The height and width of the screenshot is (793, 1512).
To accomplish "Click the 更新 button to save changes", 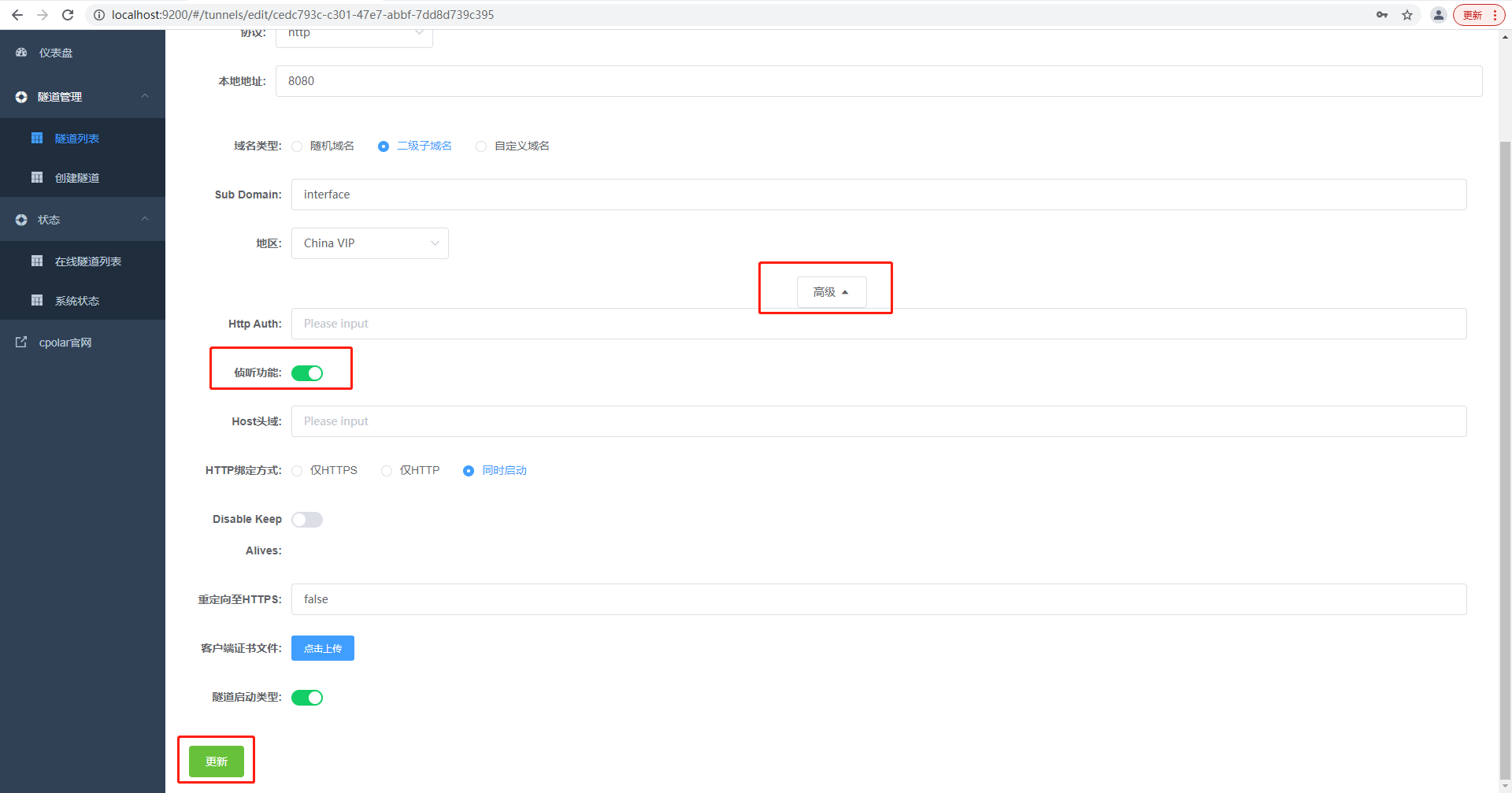I will pos(216,761).
